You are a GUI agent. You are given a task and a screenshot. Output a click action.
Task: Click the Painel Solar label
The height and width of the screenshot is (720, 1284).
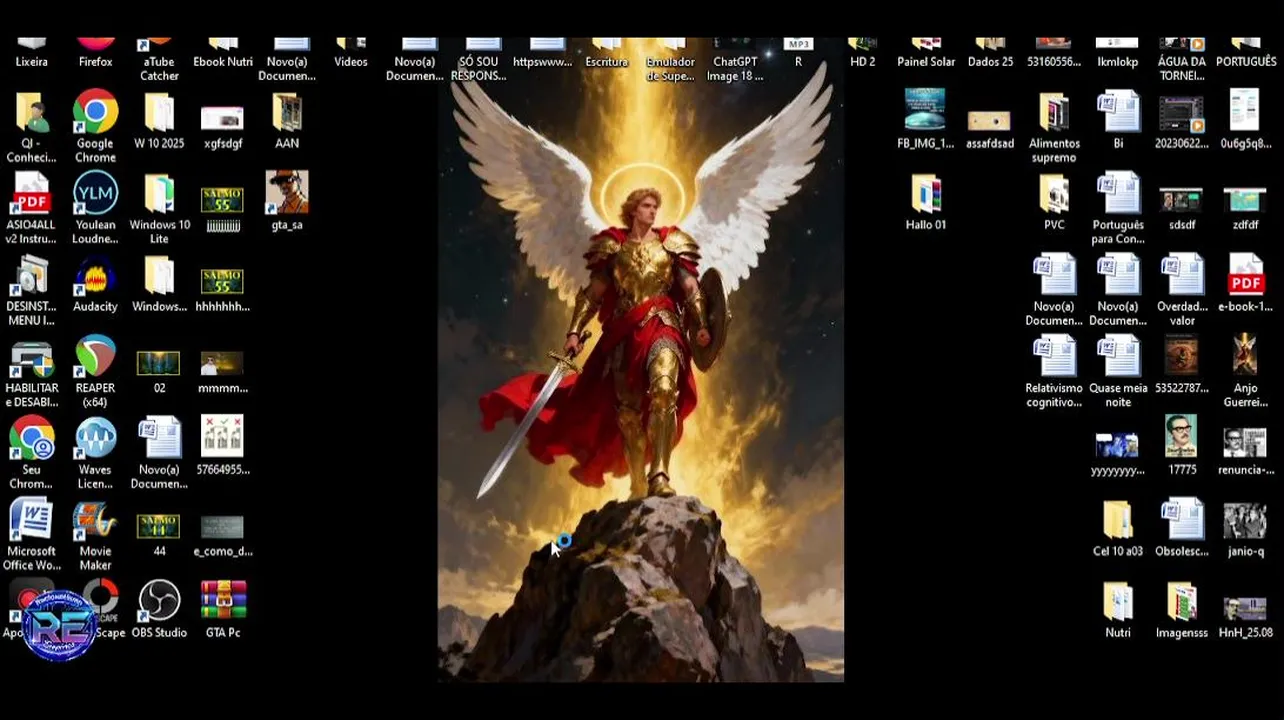(x=926, y=62)
